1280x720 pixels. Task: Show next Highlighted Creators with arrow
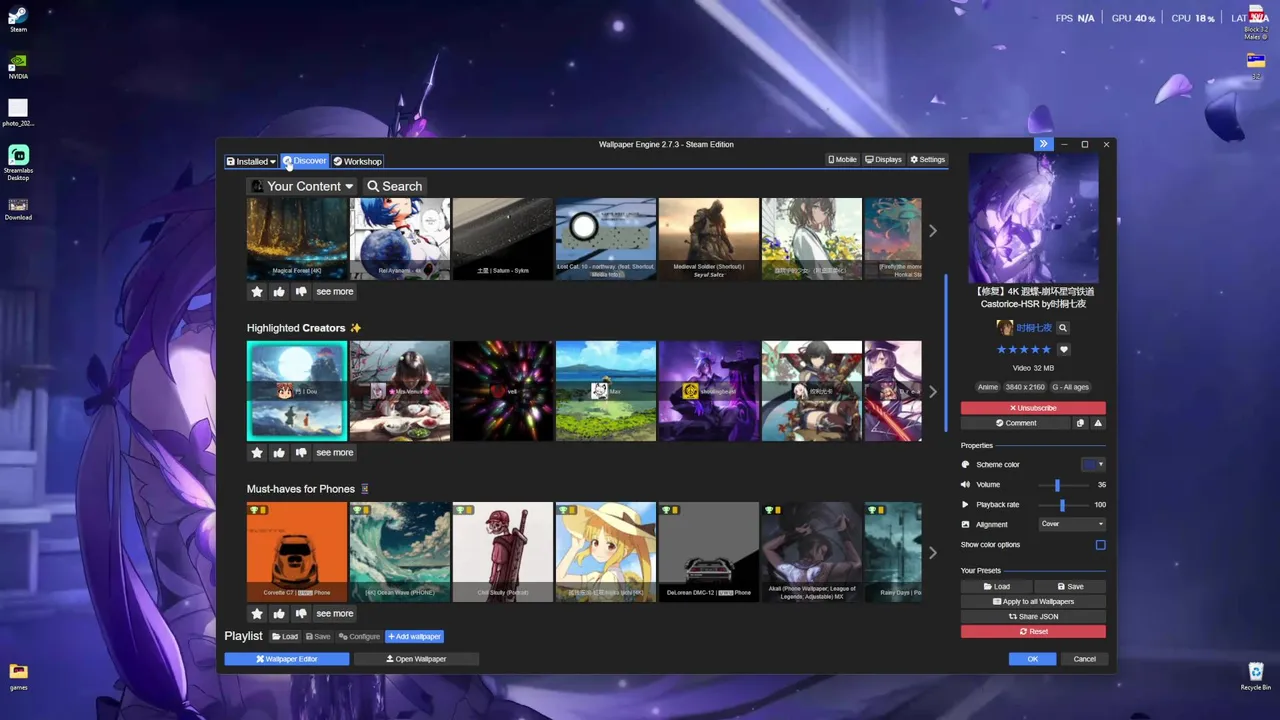pyautogui.click(x=932, y=392)
